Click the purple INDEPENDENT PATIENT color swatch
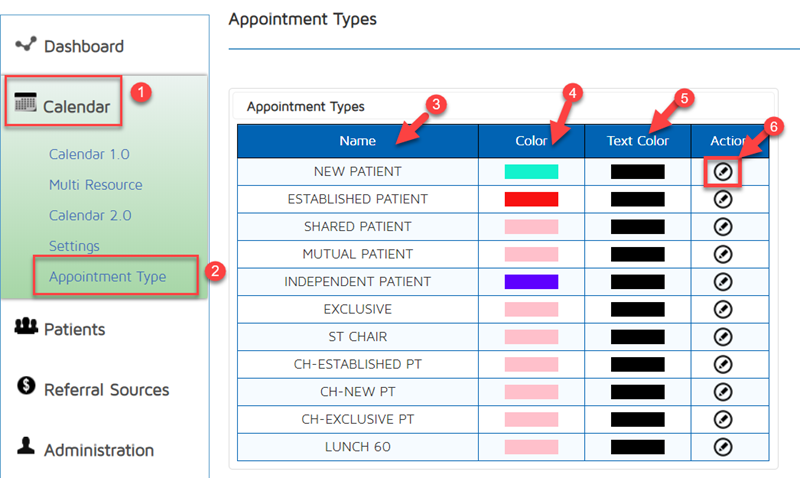The image size is (800, 478). pos(531,282)
